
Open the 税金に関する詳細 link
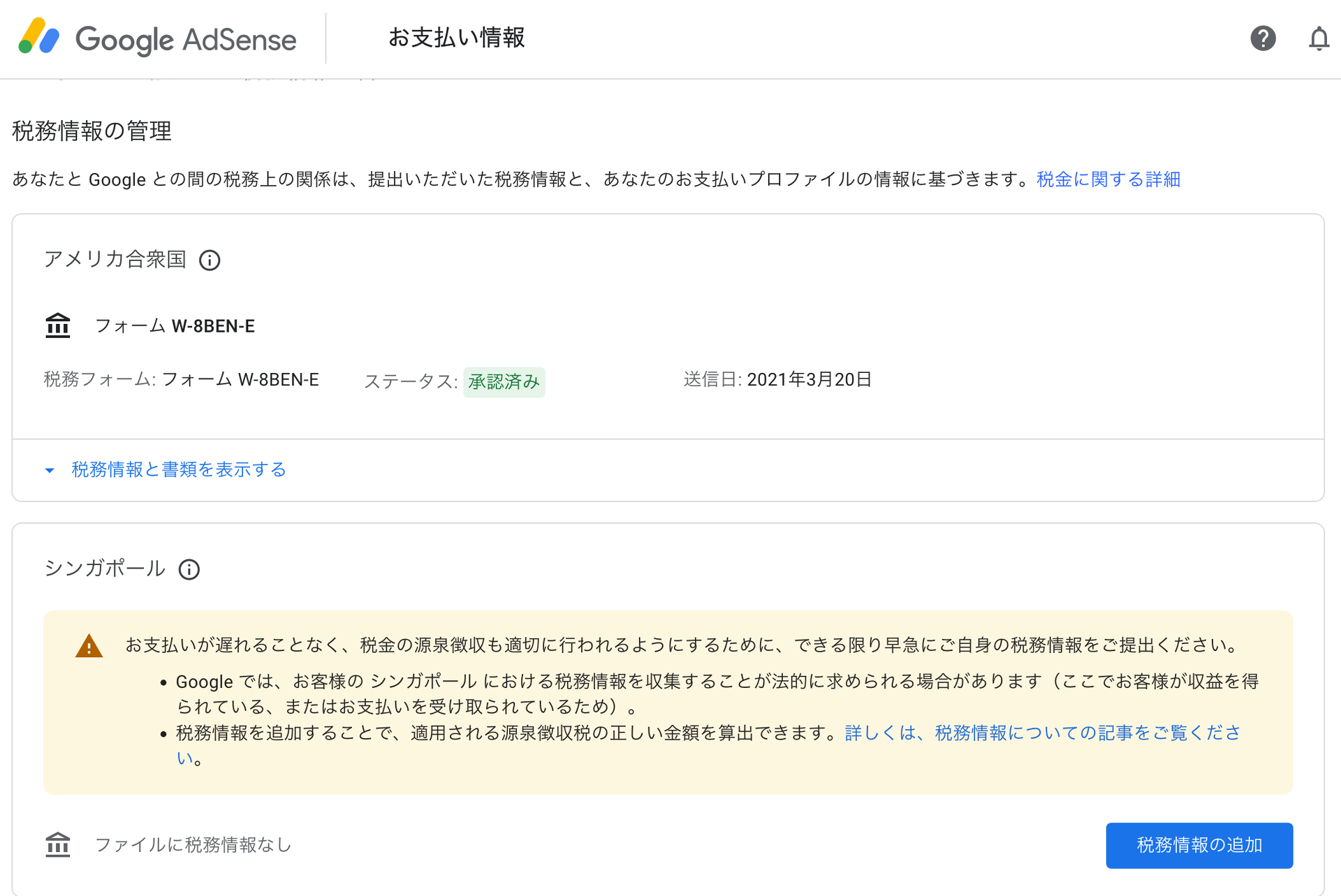click(1108, 179)
